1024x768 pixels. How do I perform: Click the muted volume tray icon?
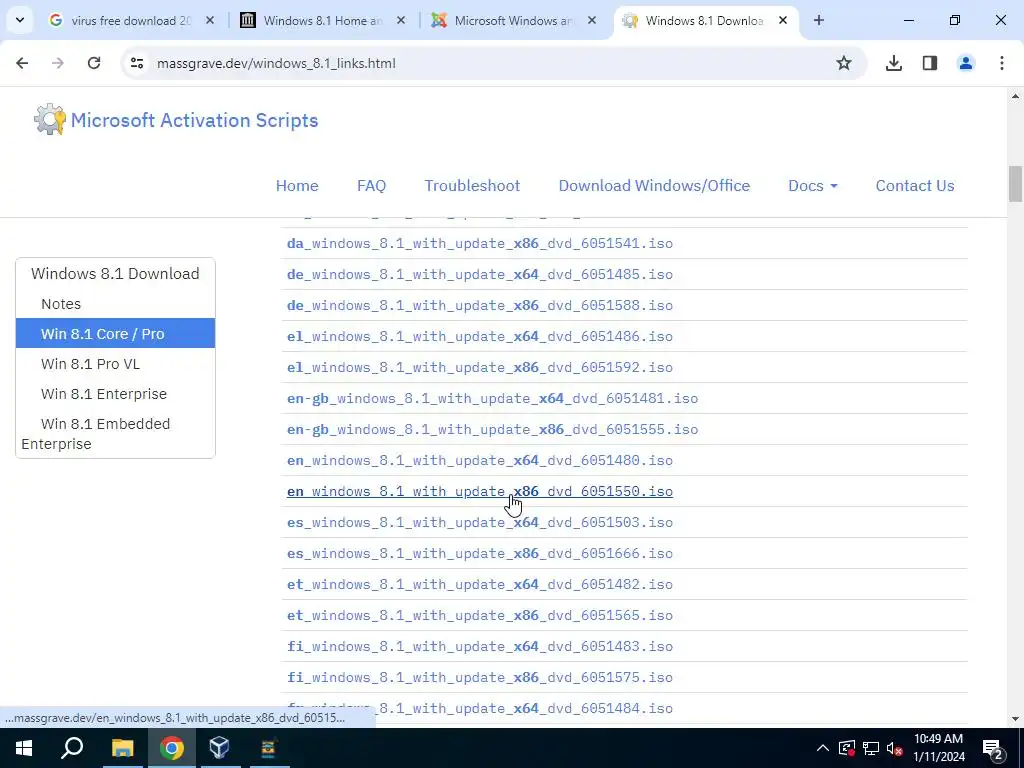click(894, 748)
